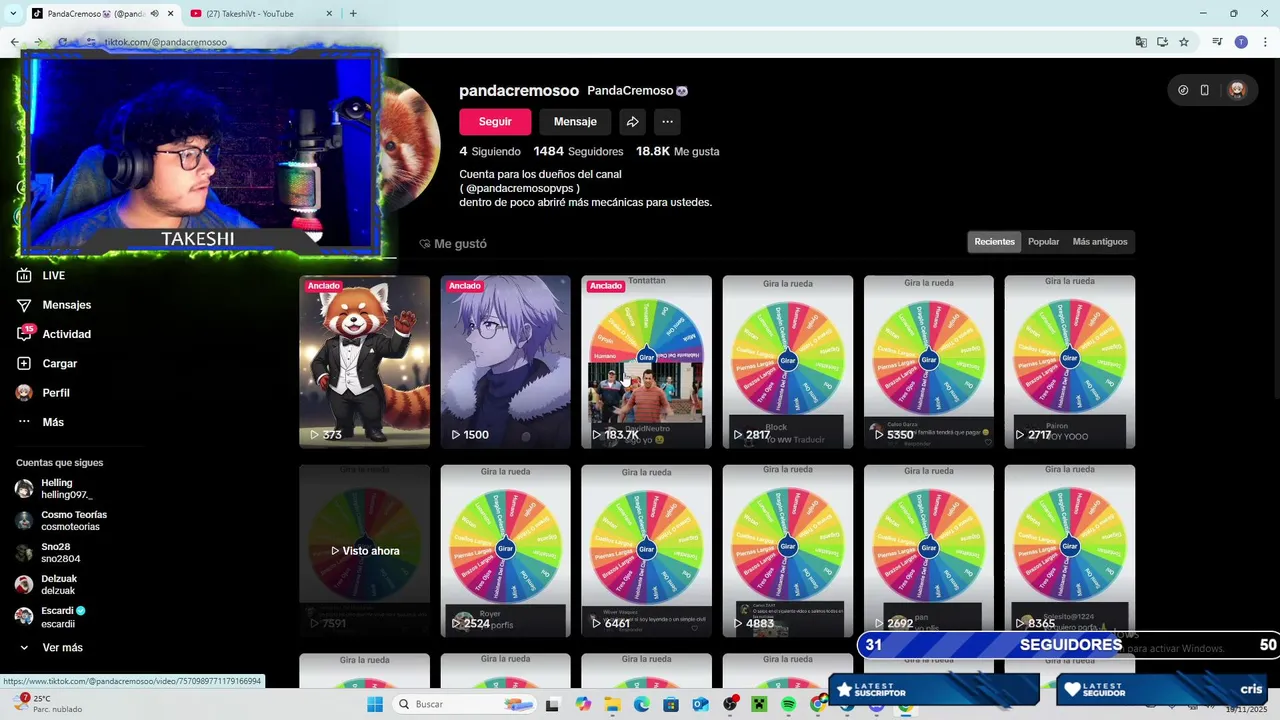Viewport: 1280px width, 720px height.
Task: Play the Visto ahora video
Action: pos(364,551)
